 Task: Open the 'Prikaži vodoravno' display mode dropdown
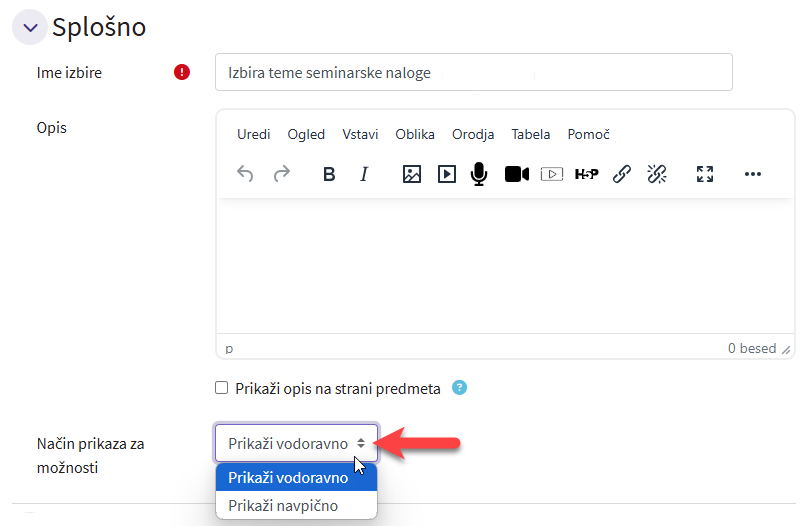point(296,443)
